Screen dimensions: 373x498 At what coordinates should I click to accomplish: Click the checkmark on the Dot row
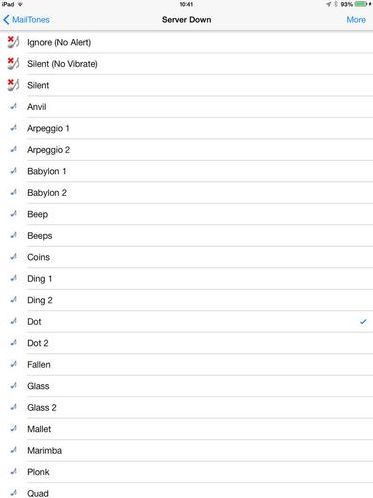tap(363, 322)
